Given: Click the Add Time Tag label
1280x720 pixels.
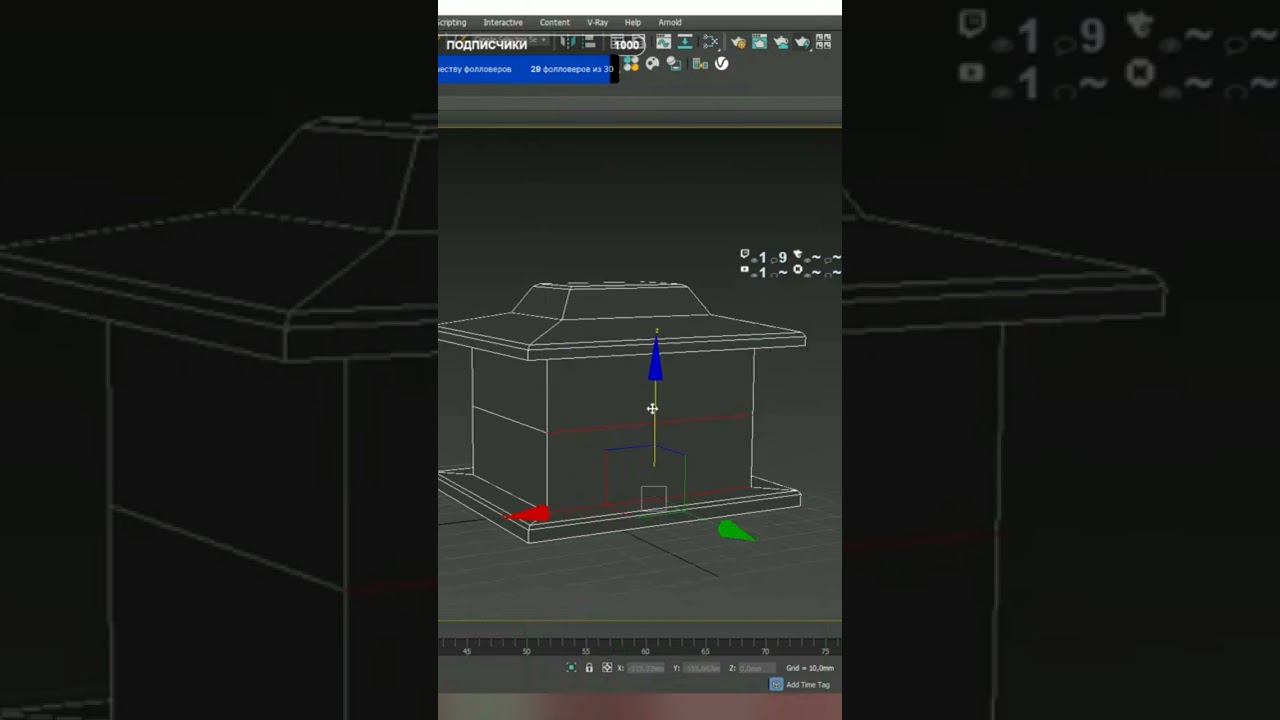Looking at the screenshot, I should coord(808,685).
